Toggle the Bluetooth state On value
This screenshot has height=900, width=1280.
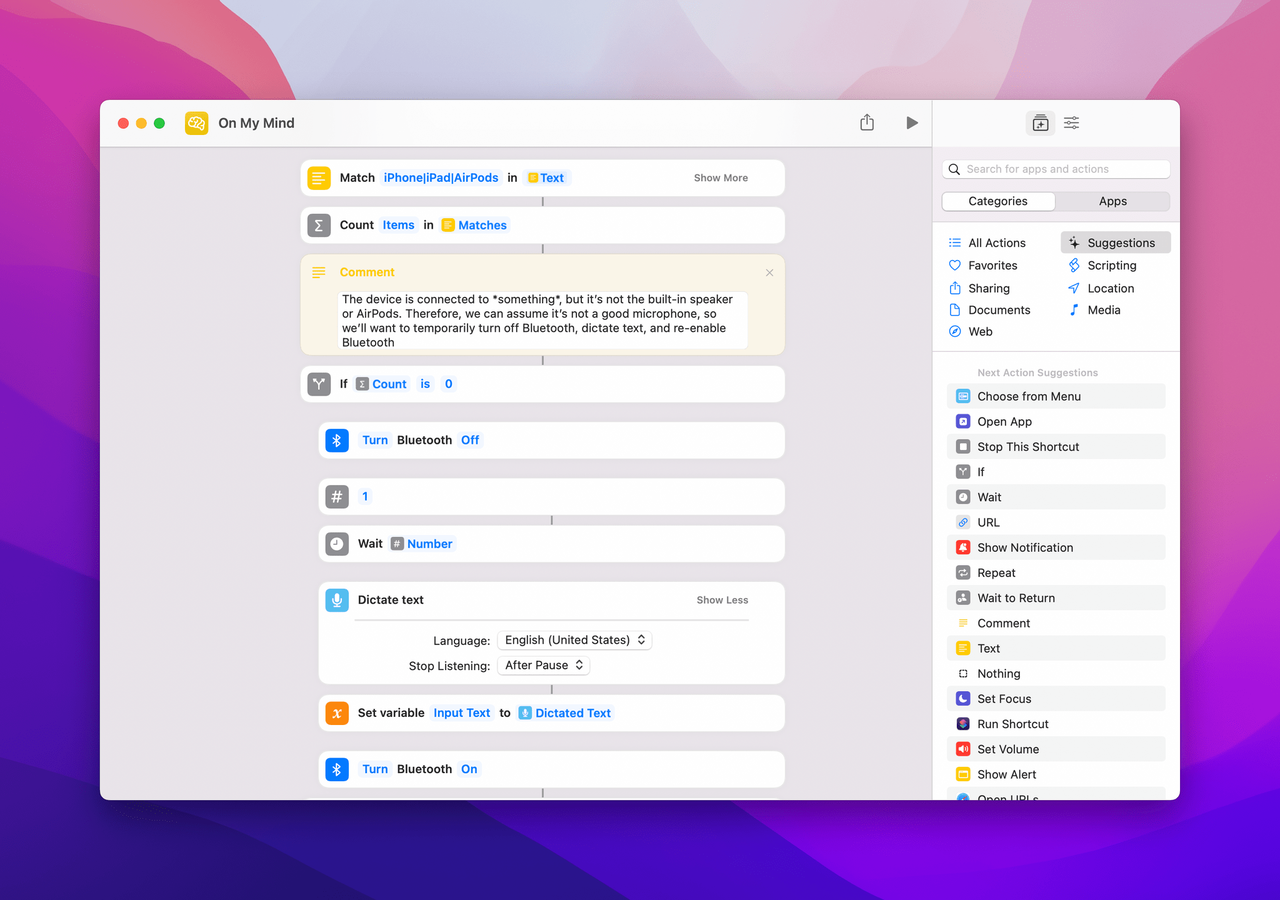469,769
